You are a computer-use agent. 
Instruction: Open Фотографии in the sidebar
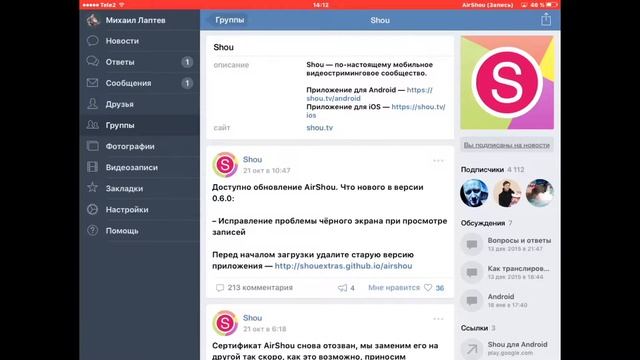pos(140,146)
